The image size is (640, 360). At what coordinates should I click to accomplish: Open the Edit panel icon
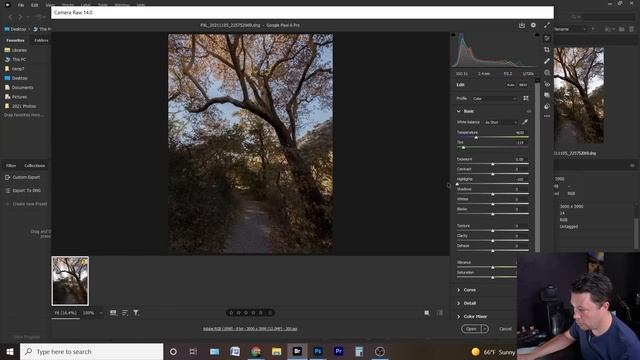click(547, 38)
